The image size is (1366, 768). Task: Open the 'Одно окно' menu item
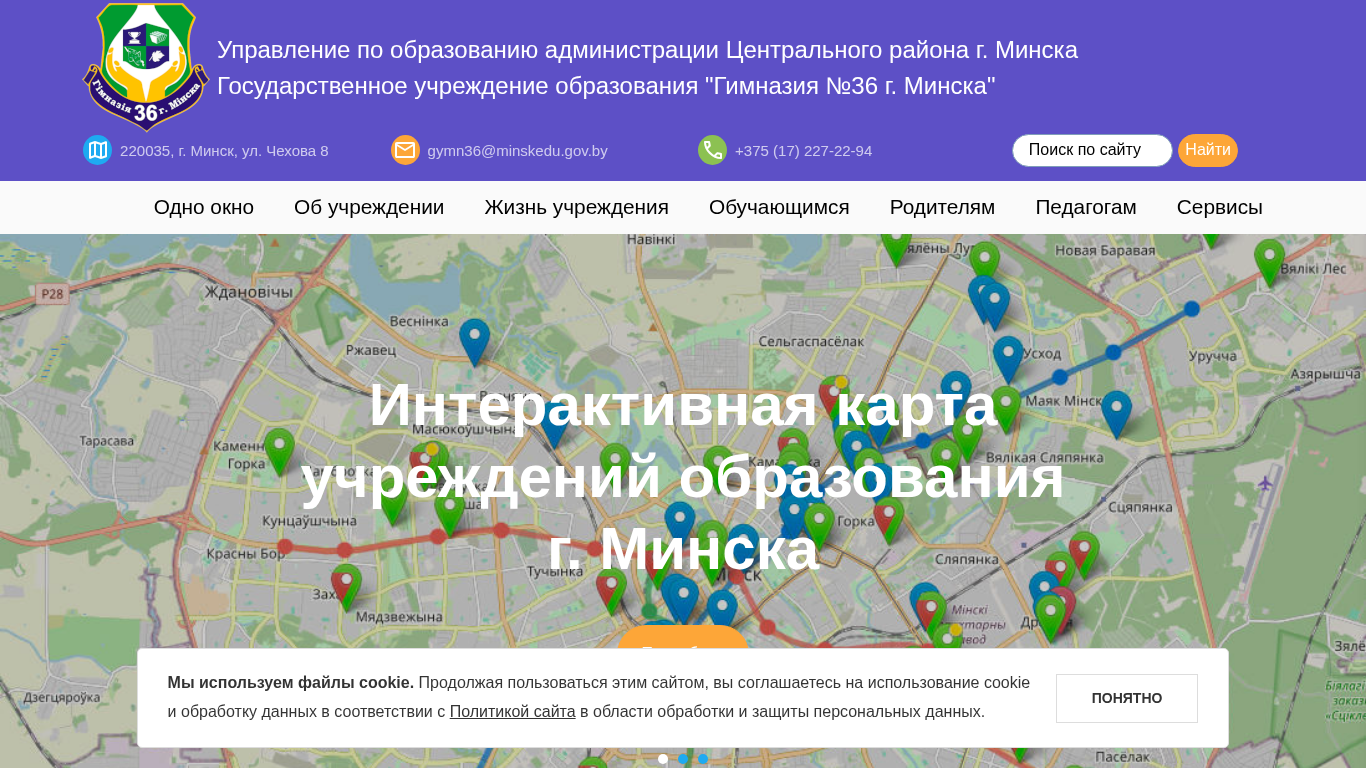(203, 207)
